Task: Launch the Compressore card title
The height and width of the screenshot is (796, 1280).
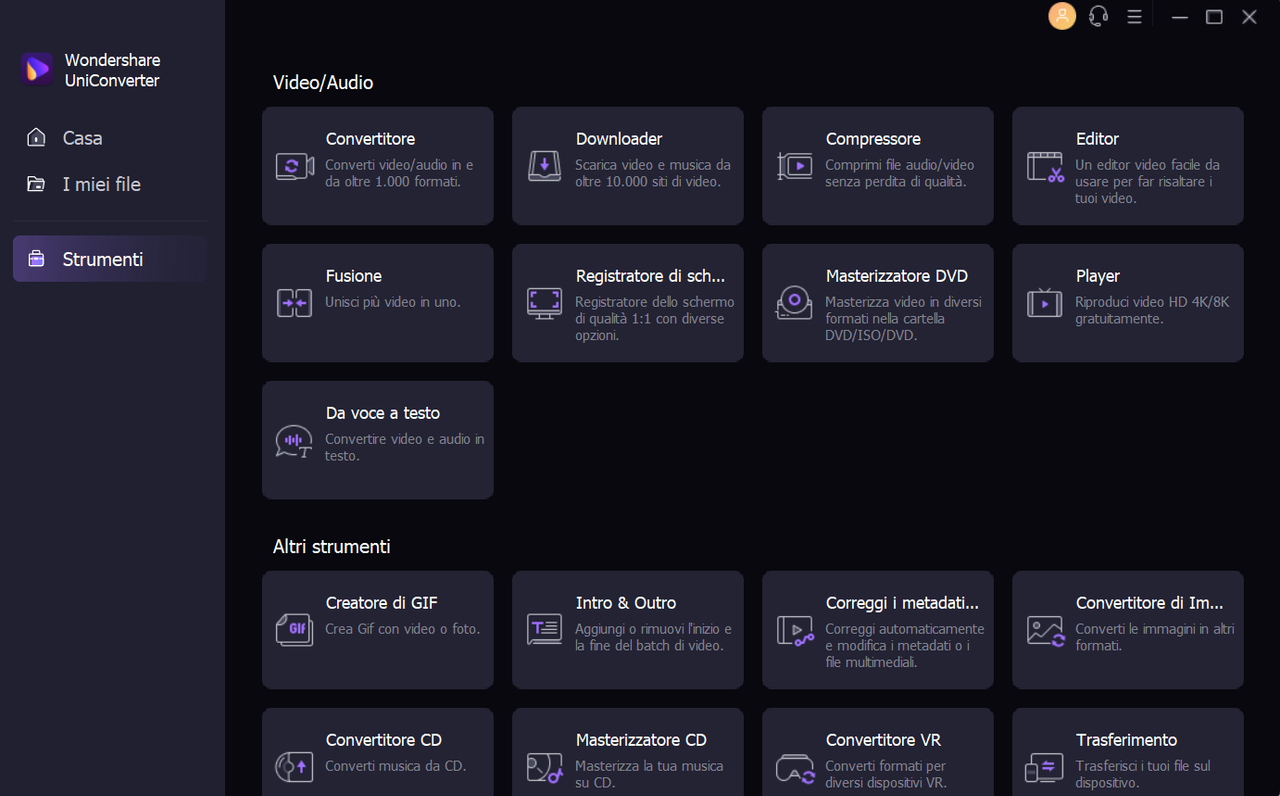Action: [873, 139]
